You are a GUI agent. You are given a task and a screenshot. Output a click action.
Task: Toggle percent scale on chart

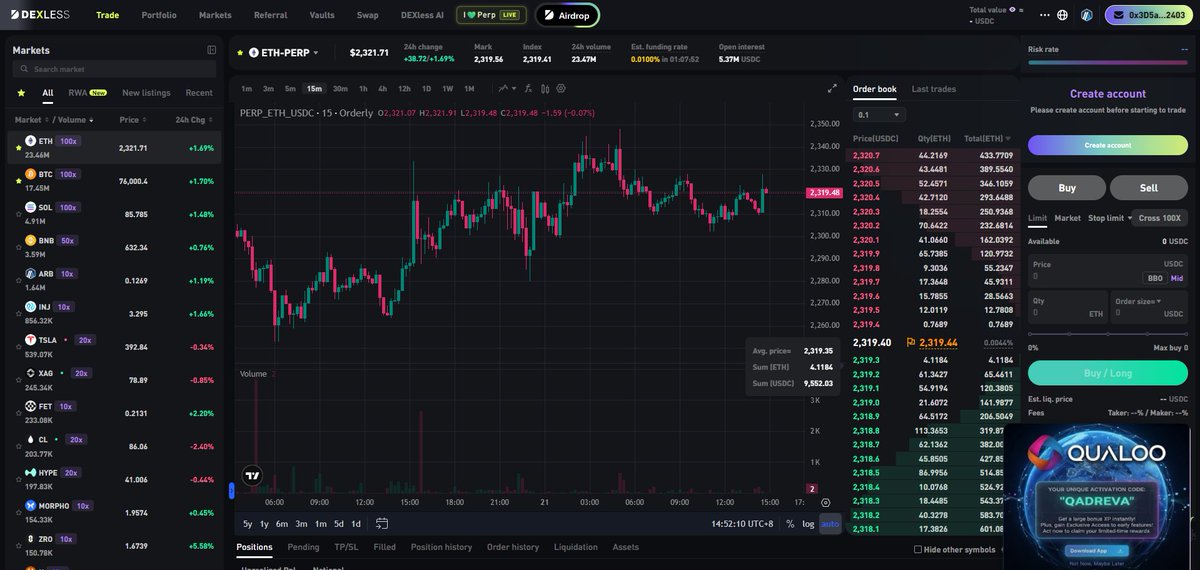pos(790,523)
